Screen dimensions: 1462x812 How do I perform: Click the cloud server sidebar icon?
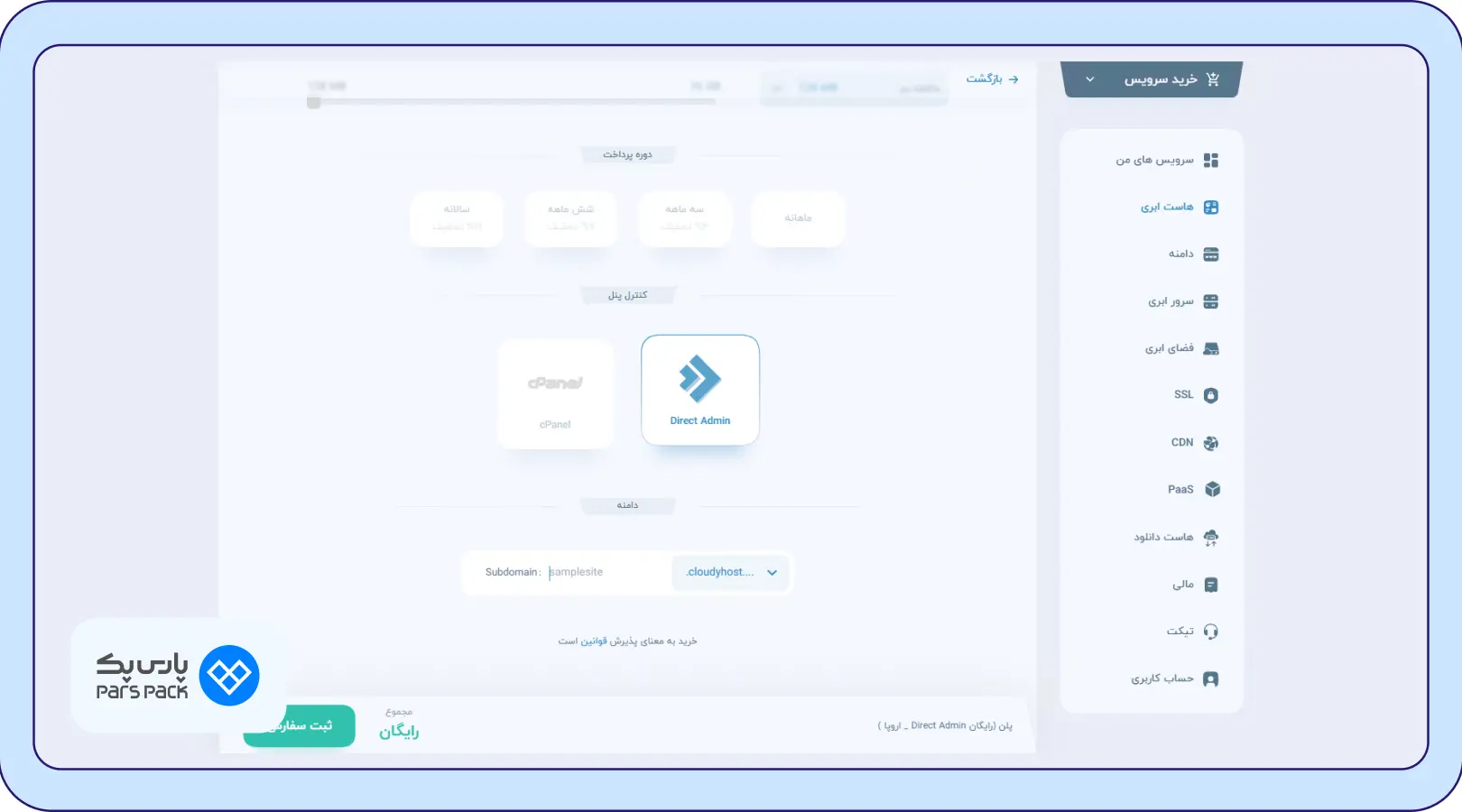[x=1211, y=301]
